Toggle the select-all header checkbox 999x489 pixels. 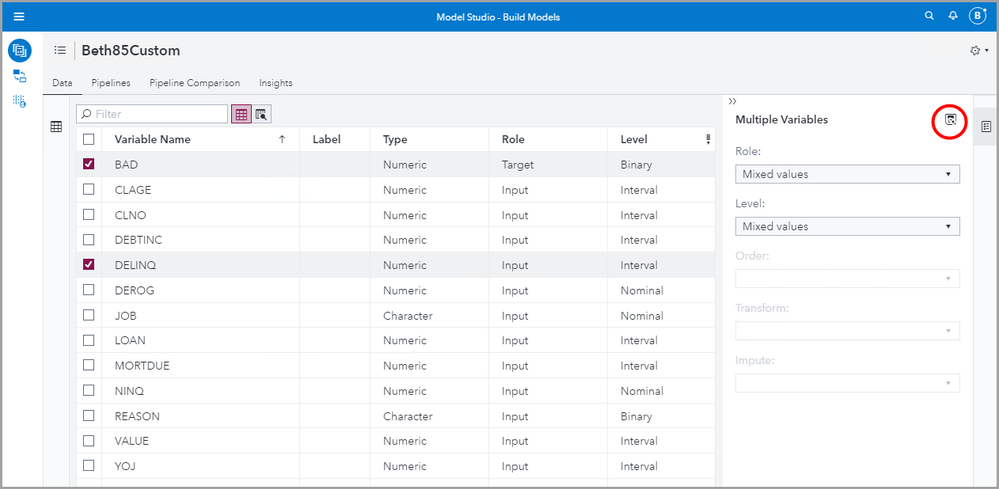[89, 140]
